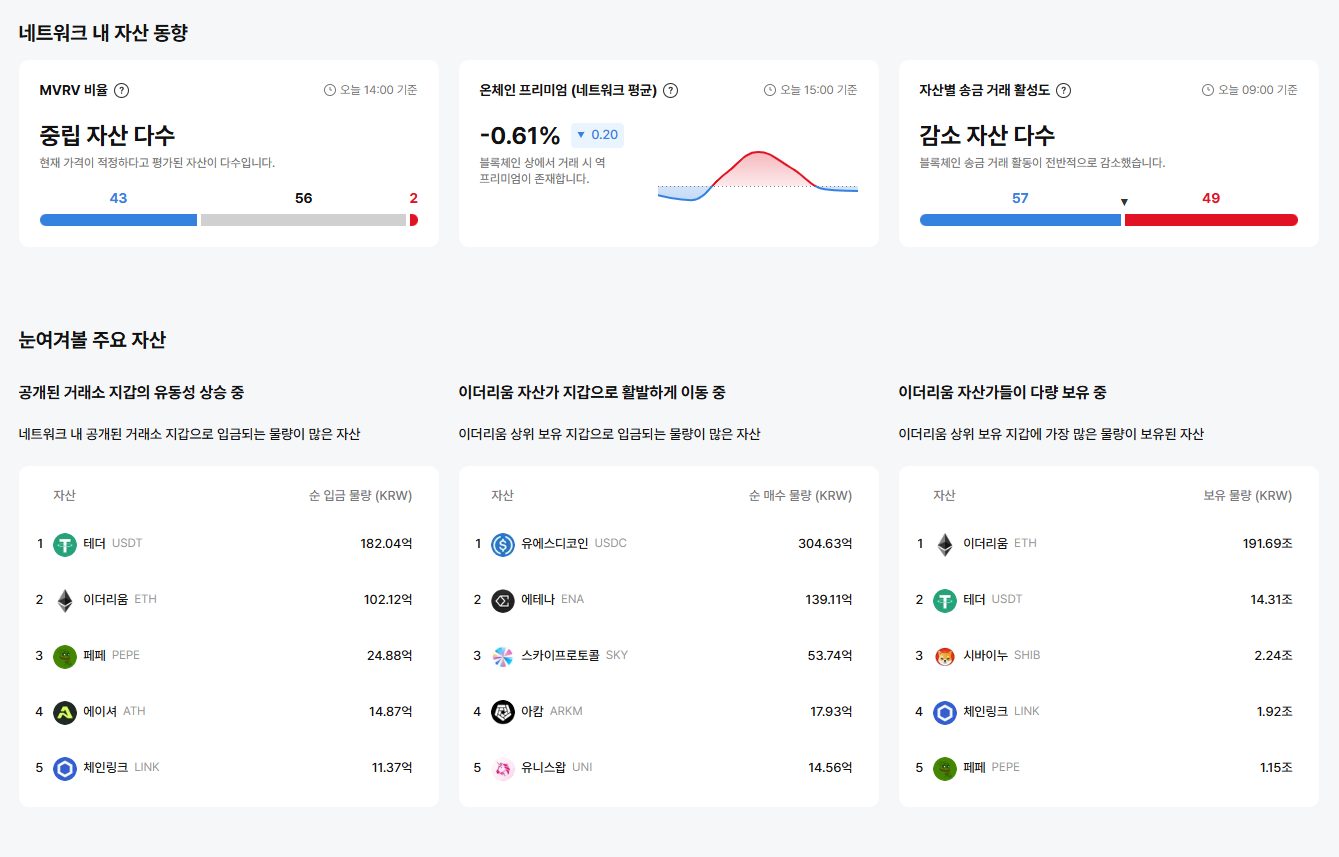Click the clock icon beside 오늘 14:00 기준
Screen dimensions: 1339x857
click(x=330, y=90)
